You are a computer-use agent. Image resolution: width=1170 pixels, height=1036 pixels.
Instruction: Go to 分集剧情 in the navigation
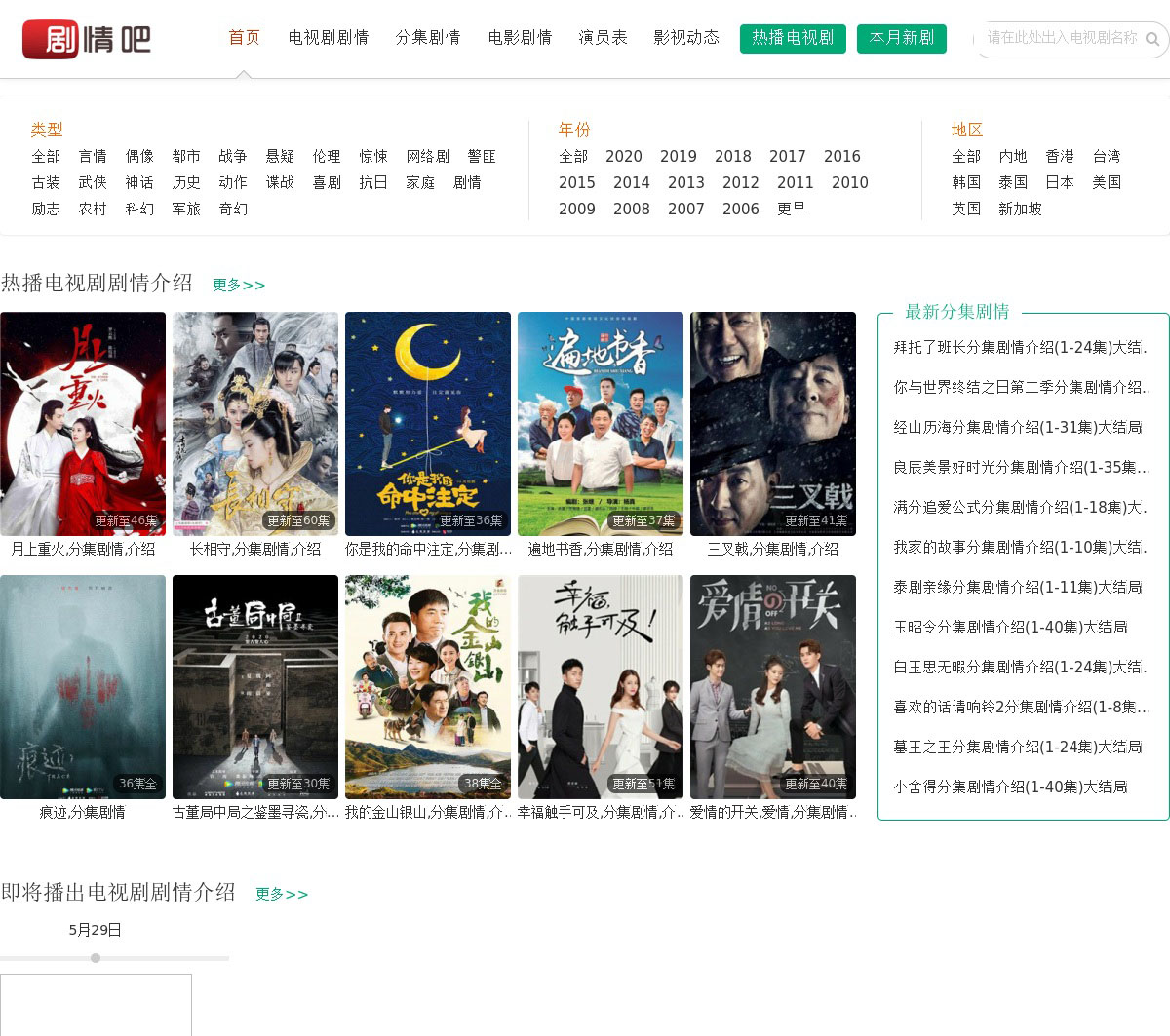(428, 38)
